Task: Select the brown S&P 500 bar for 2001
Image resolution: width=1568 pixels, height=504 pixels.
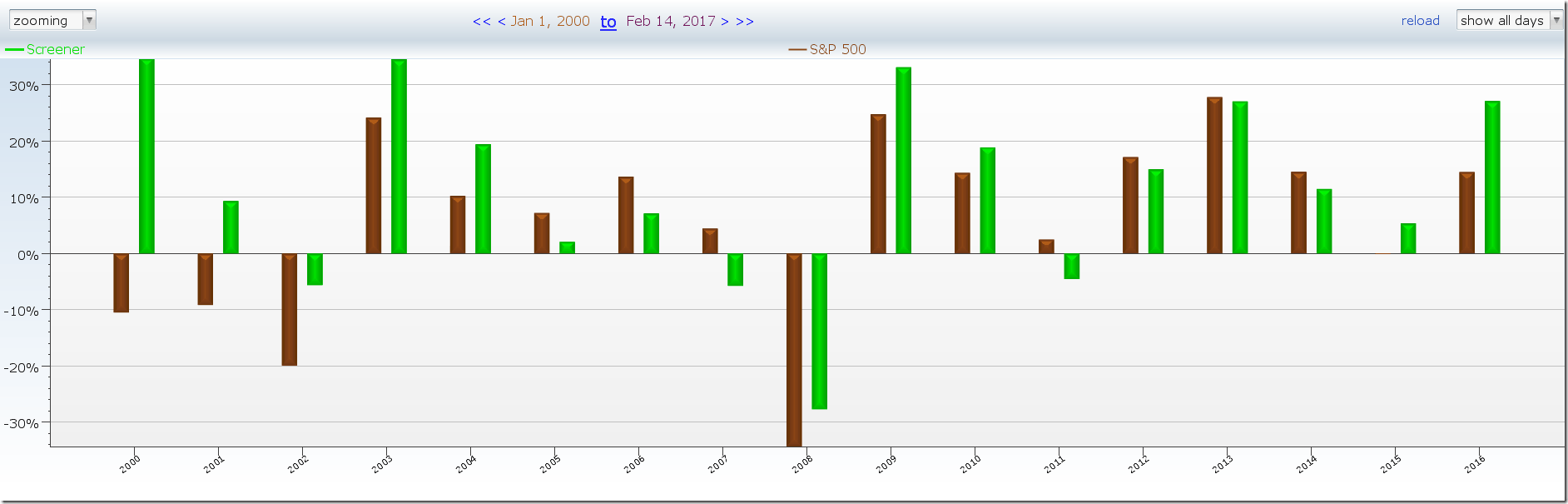Action: pos(206,279)
